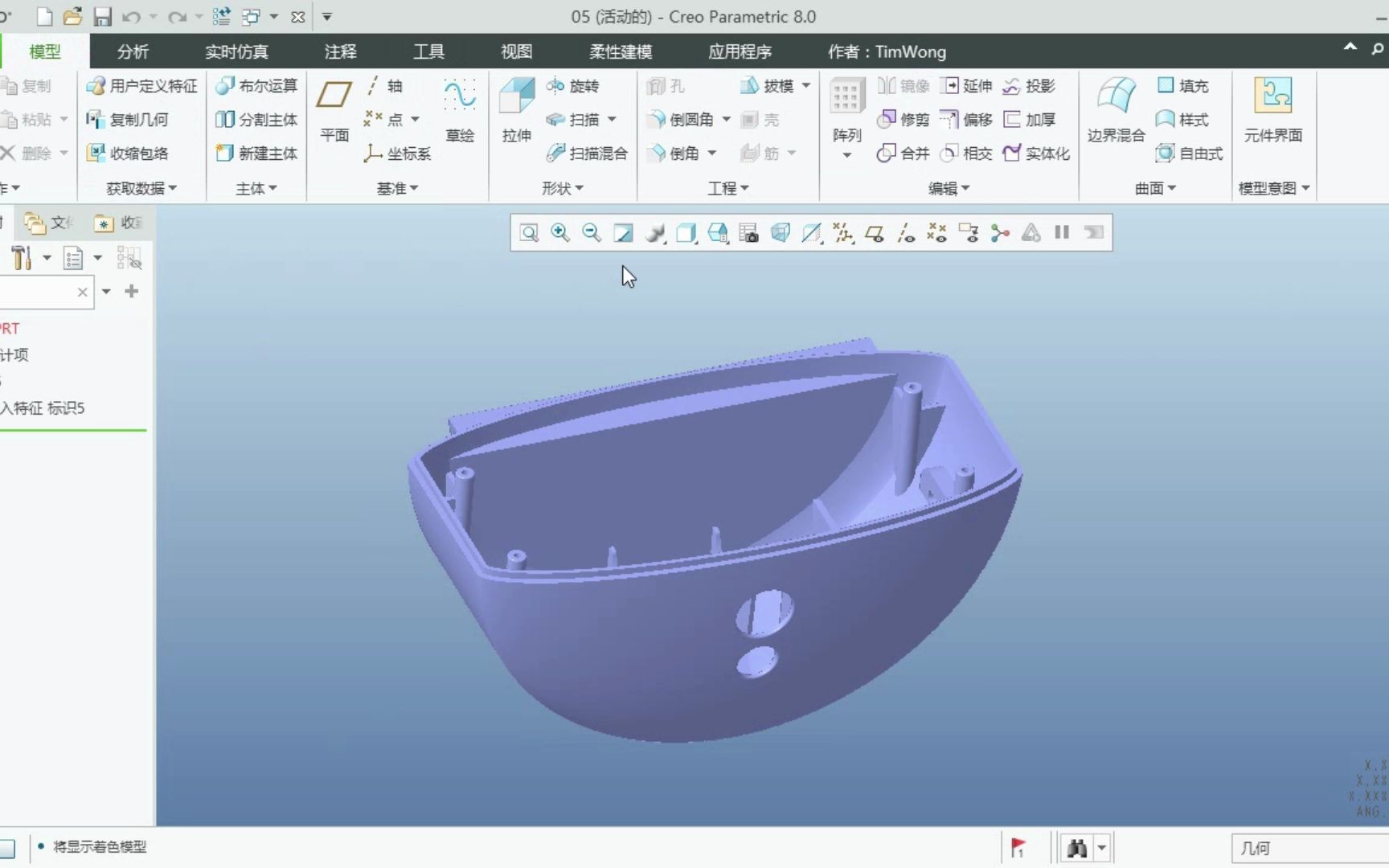Open the 视图 ribbon tab

click(516, 51)
